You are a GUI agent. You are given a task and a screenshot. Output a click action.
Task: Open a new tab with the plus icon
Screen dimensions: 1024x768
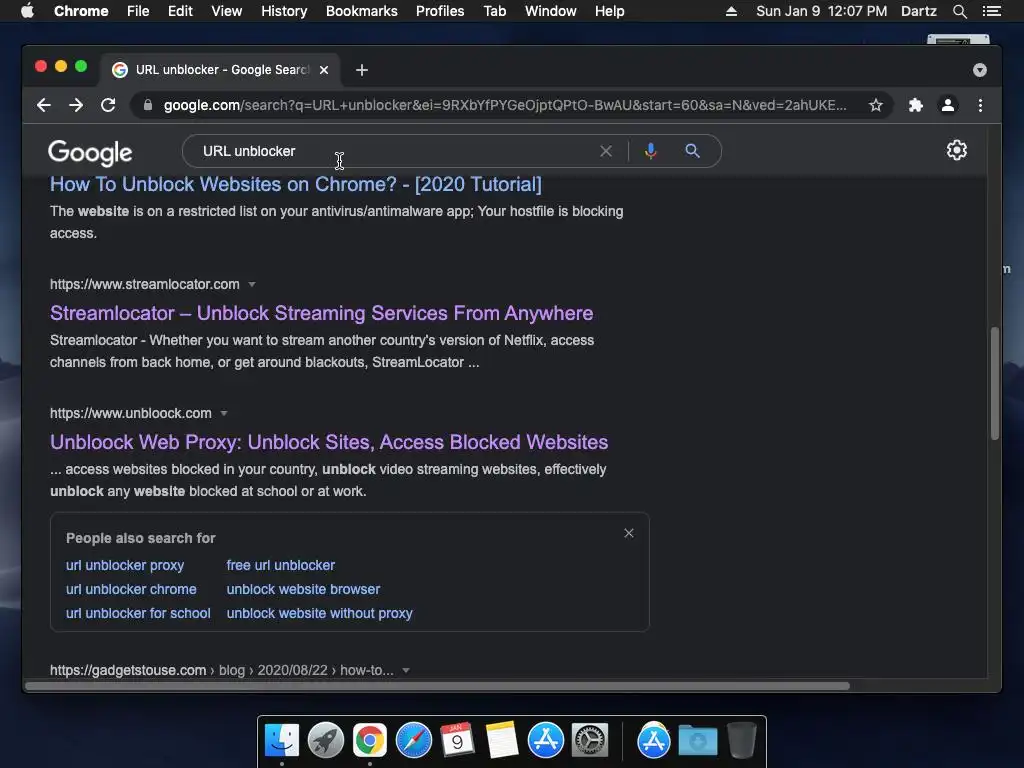[x=362, y=70]
